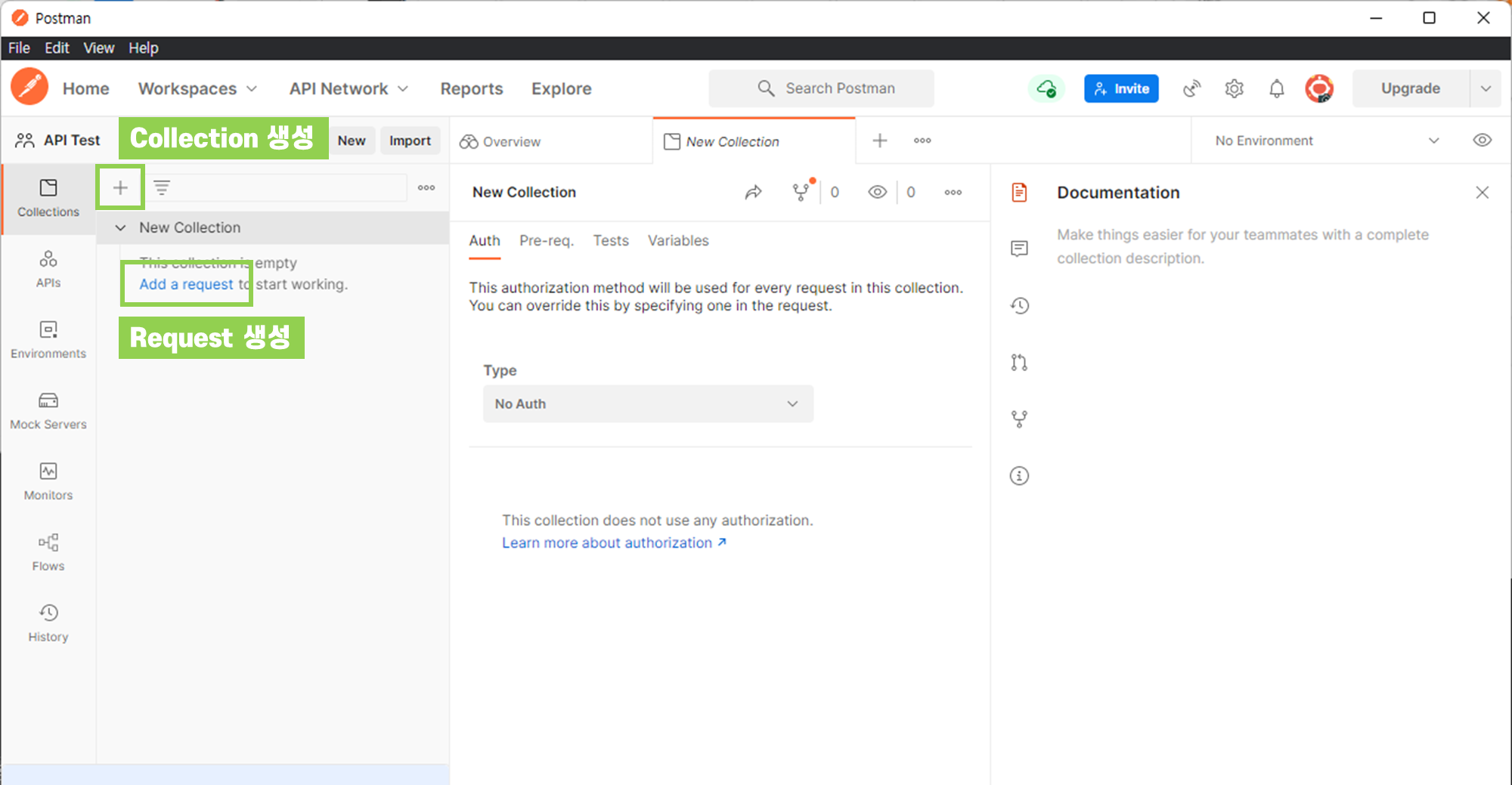Open the Reports page
Image resolution: width=1512 pixels, height=785 pixels.
[x=472, y=88]
